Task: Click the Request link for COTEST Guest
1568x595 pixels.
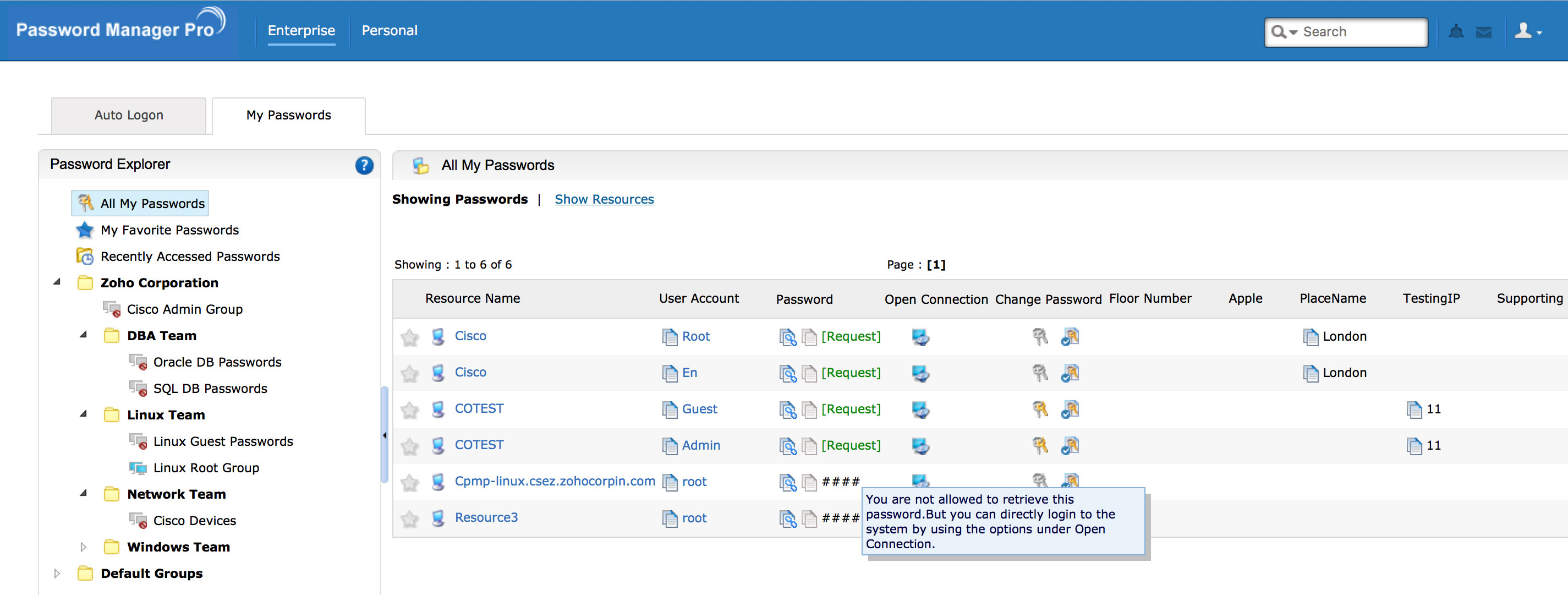Action: (851, 410)
